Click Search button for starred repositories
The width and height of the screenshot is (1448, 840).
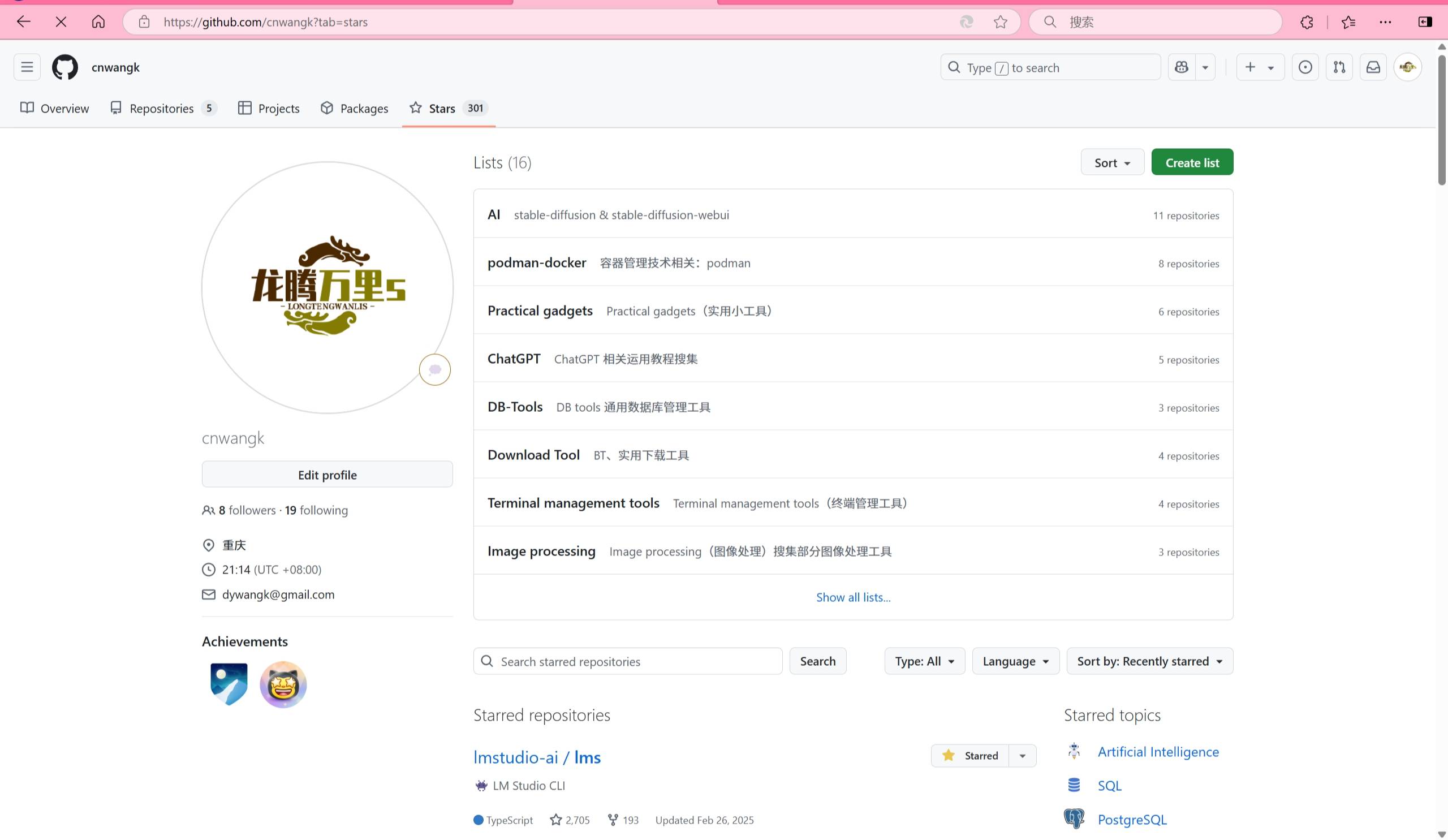(x=817, y=661)
